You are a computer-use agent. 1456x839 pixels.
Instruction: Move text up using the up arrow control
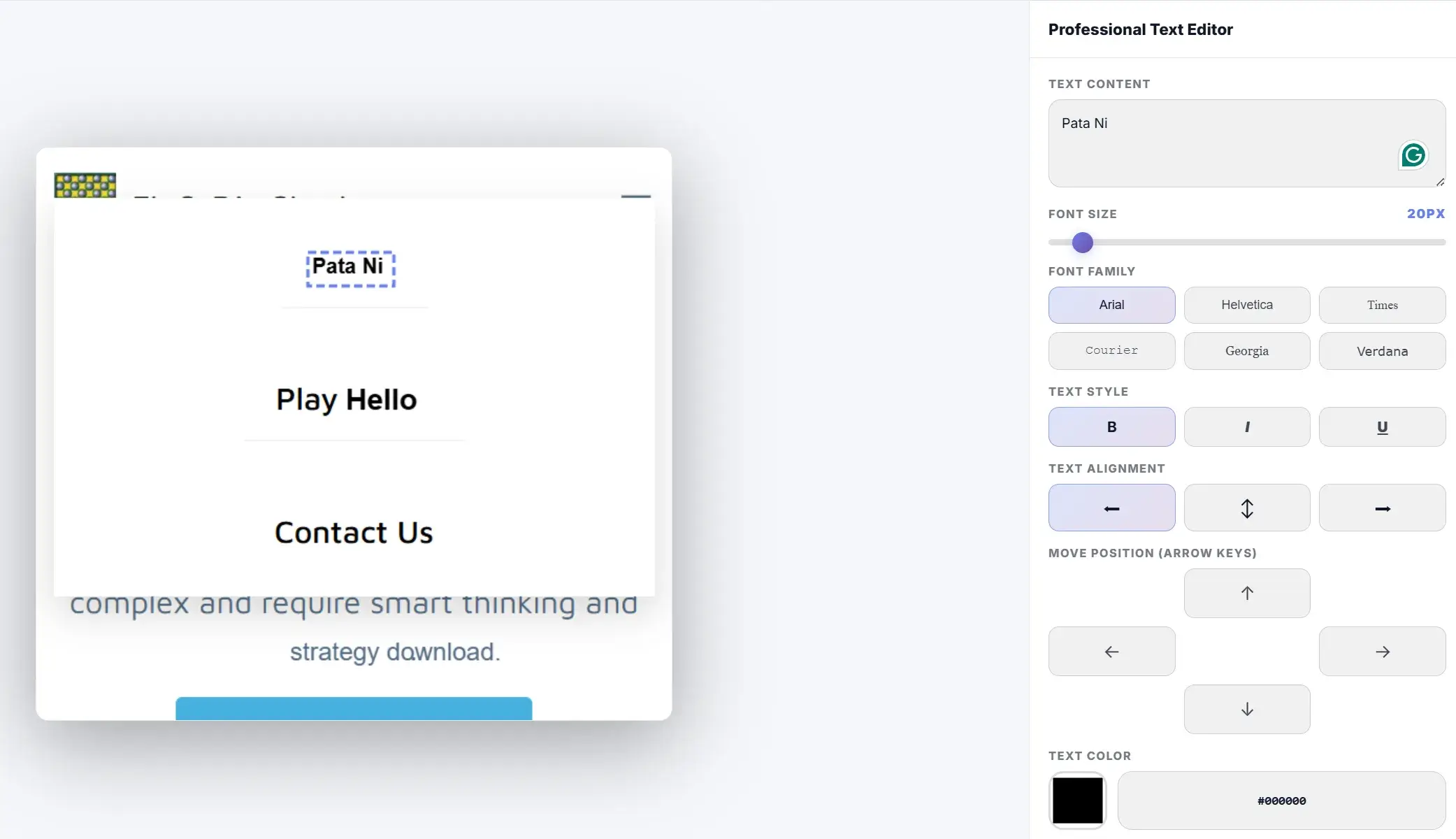pyautogui.click(x=1247, y=593)
